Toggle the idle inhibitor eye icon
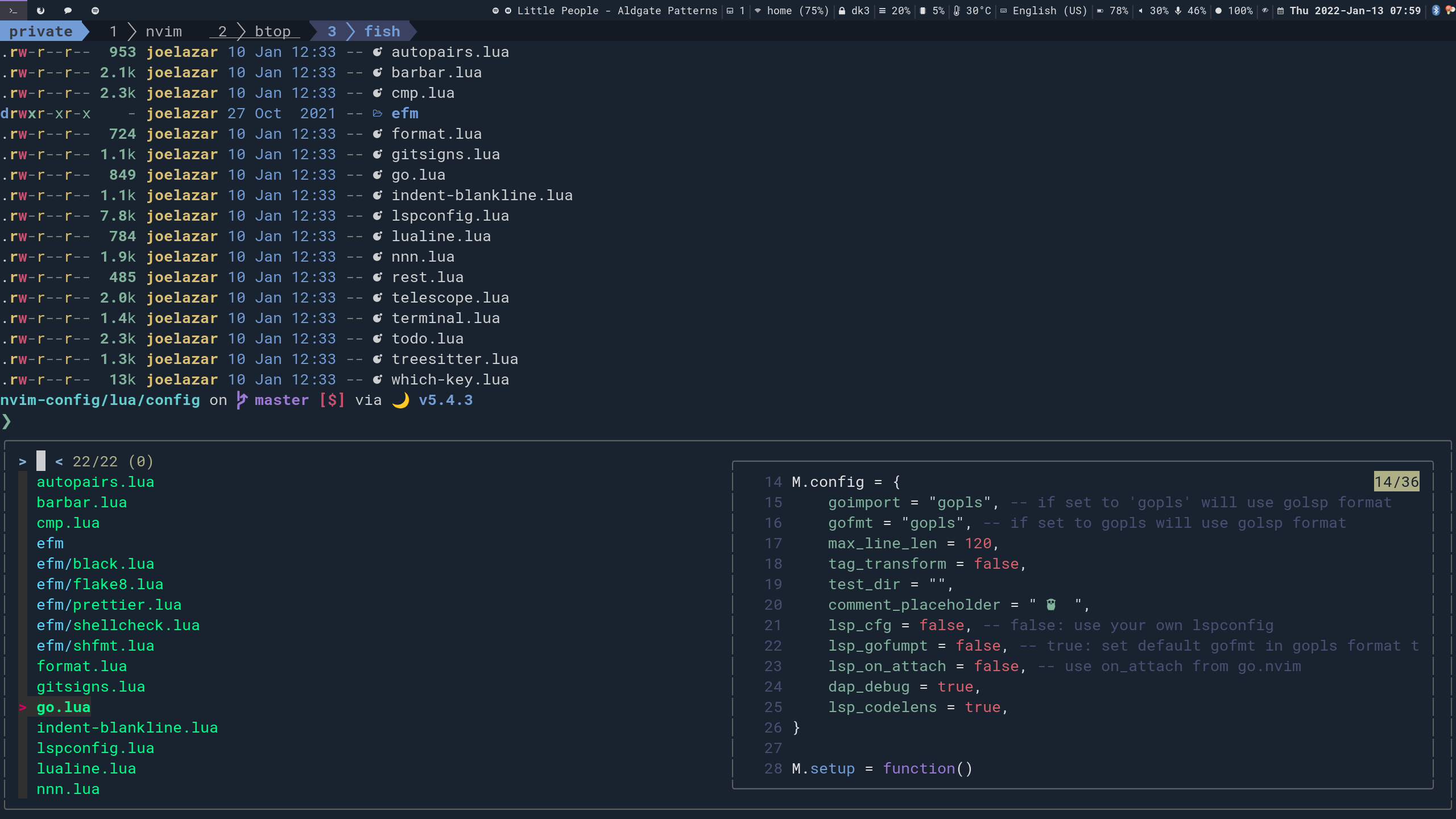Viewport: 1456px width, 819px height. click(1265, 10)
